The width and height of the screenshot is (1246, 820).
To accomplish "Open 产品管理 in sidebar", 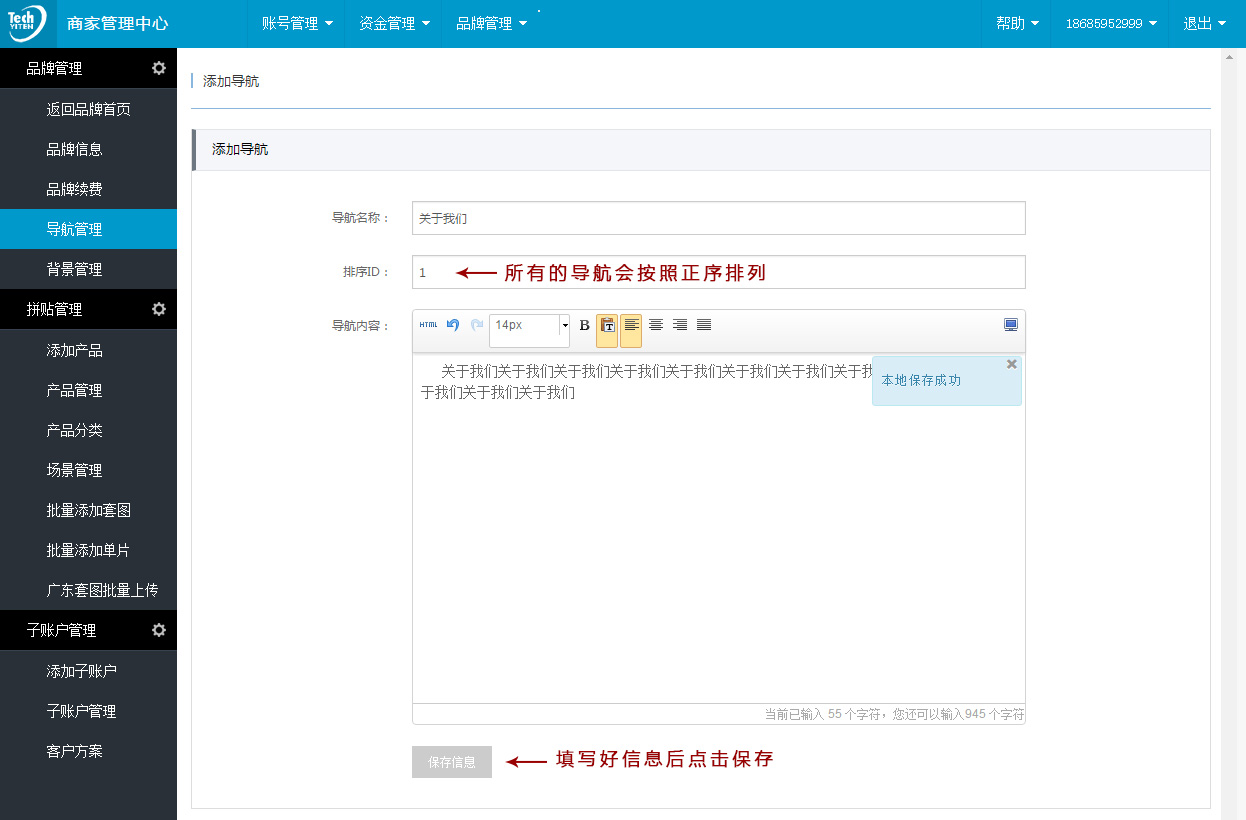I will tap(88, 390).
